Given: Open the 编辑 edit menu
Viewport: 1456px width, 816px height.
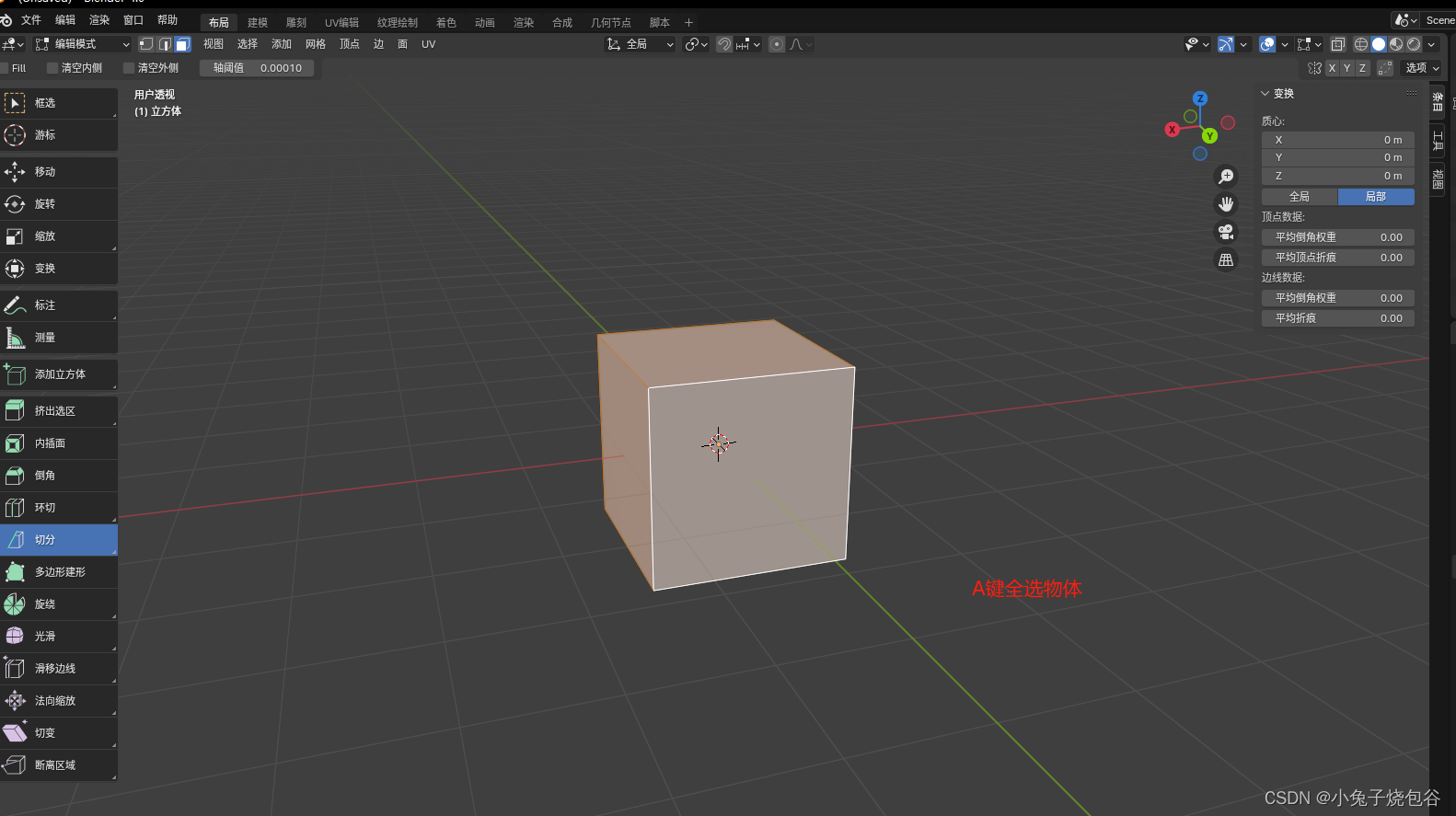Looking at the screenshot, I should [x=65, y=20].
